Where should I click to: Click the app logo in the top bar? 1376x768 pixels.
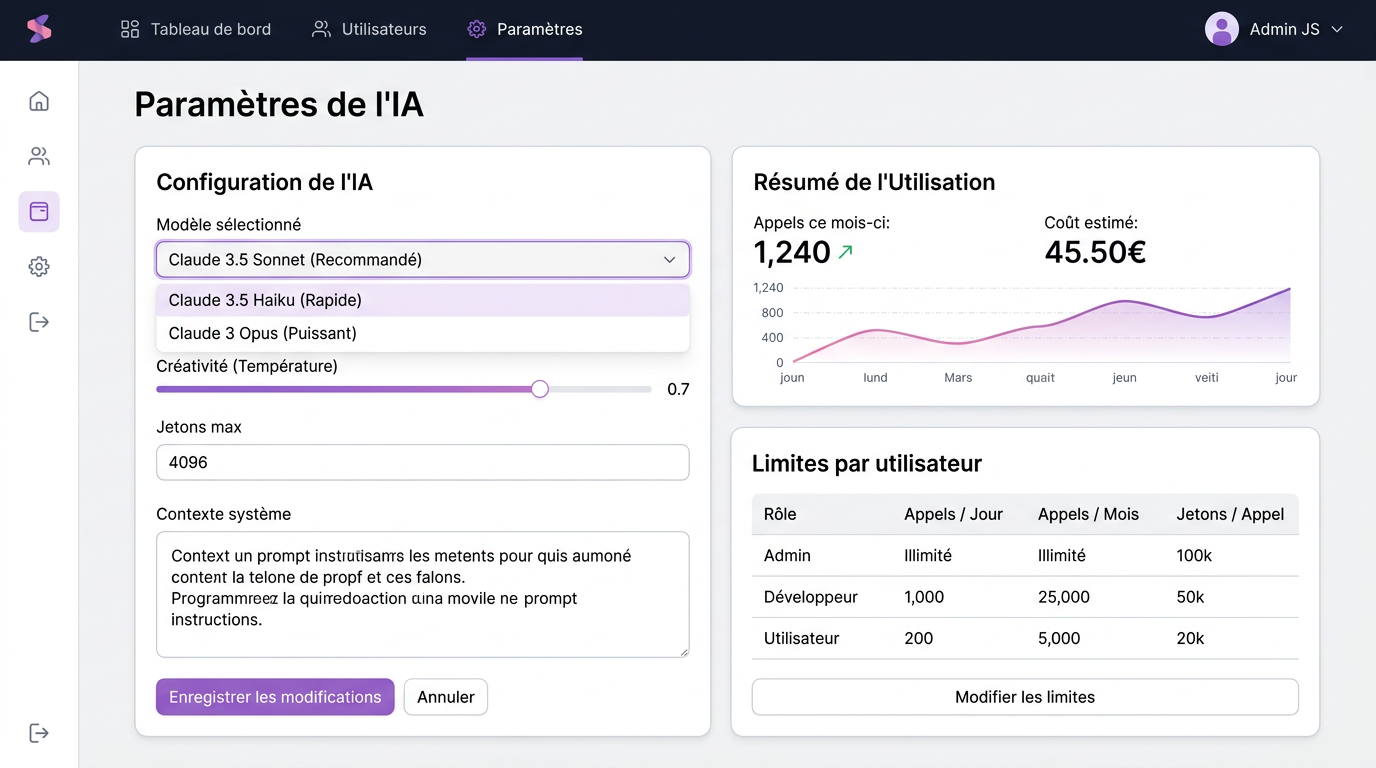coord(39,29)
